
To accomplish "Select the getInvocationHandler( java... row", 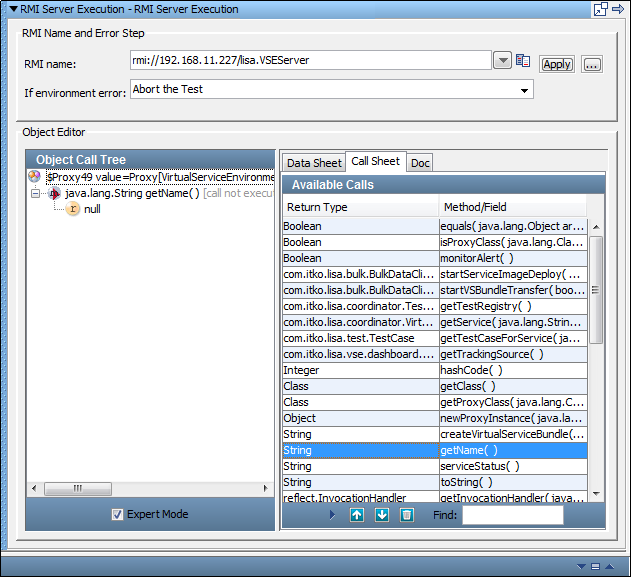I will 435,497.
